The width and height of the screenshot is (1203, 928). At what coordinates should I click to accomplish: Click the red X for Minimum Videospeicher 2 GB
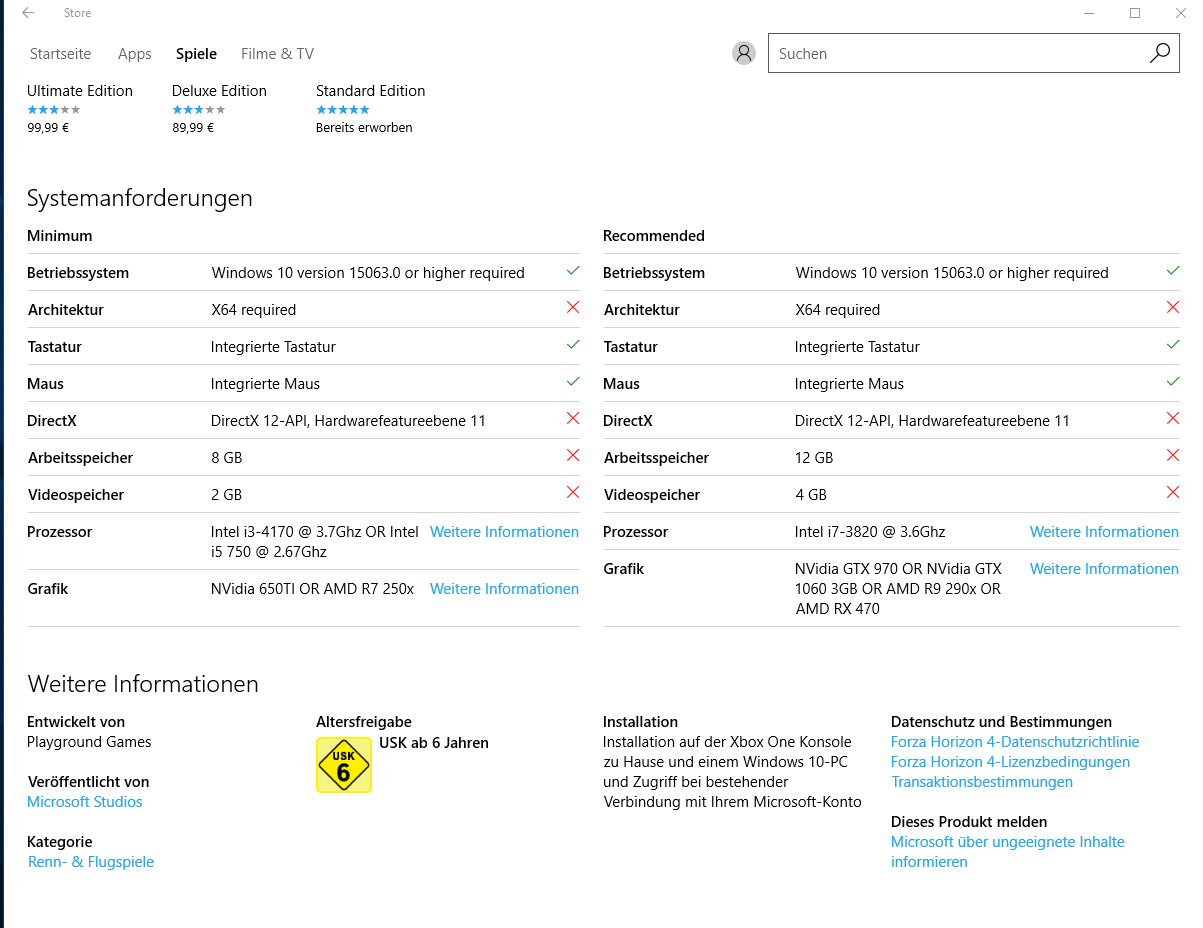[573, 493]
